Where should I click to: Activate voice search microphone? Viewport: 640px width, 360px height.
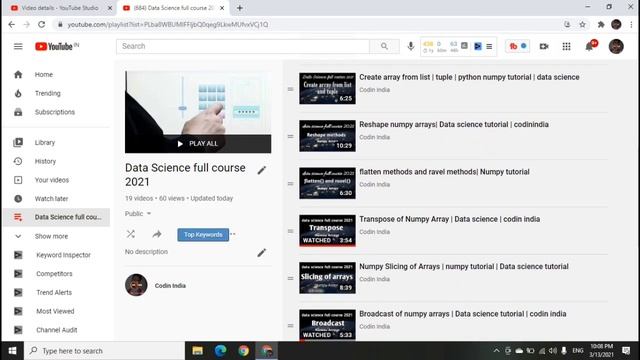coord(411,47)
